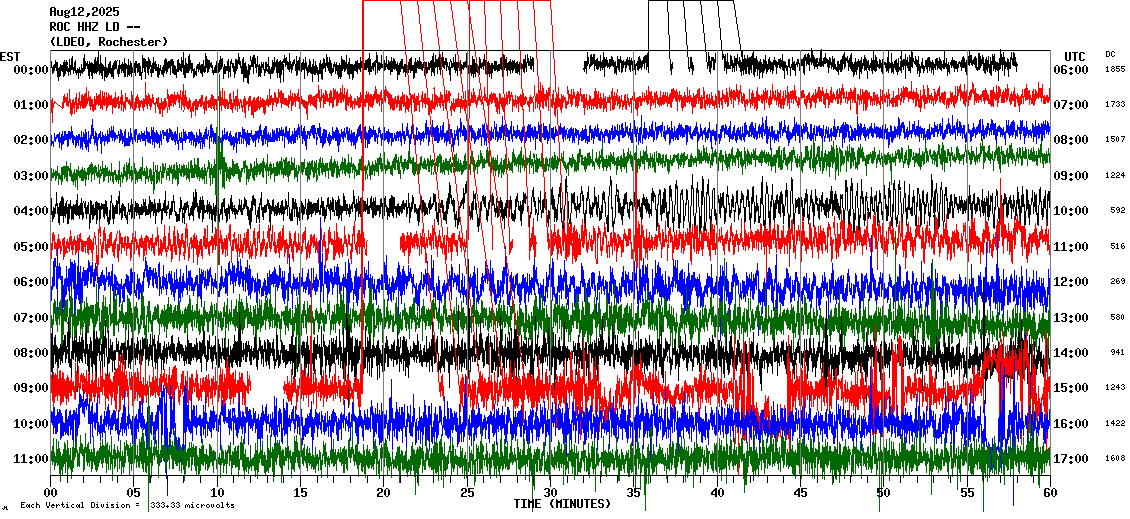
Task: Click the vertical division microvolts scale note
Action: pos(127,506)
